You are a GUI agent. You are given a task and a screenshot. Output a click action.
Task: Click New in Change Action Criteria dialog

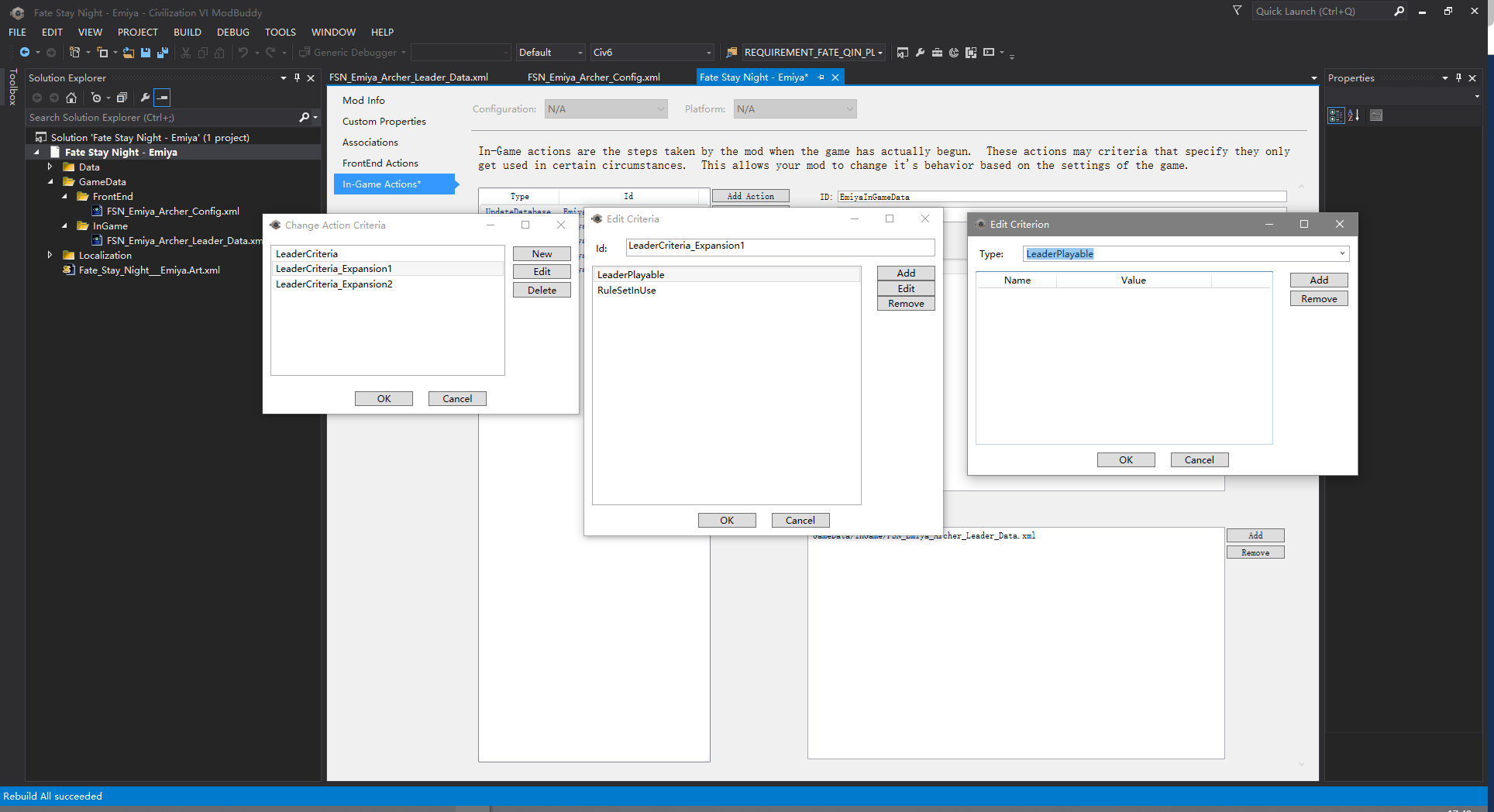(x=542, y=254)
